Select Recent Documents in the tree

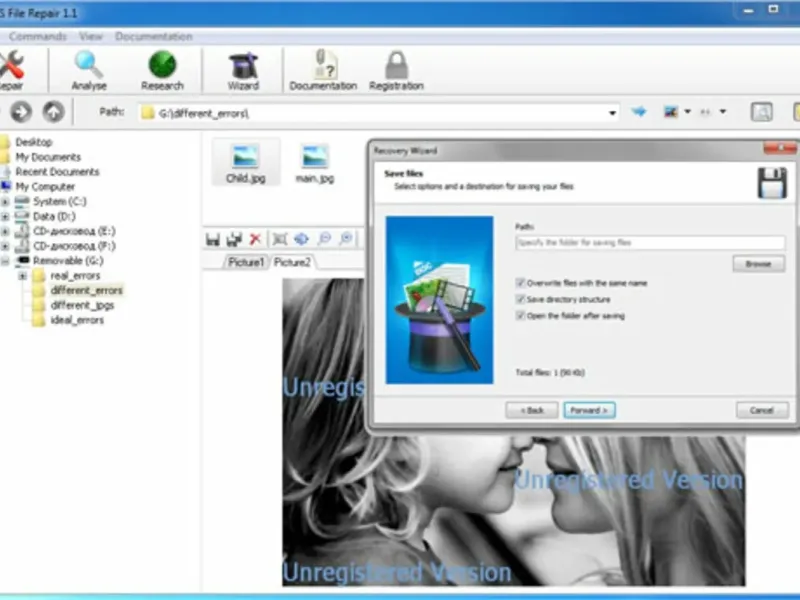57,171
